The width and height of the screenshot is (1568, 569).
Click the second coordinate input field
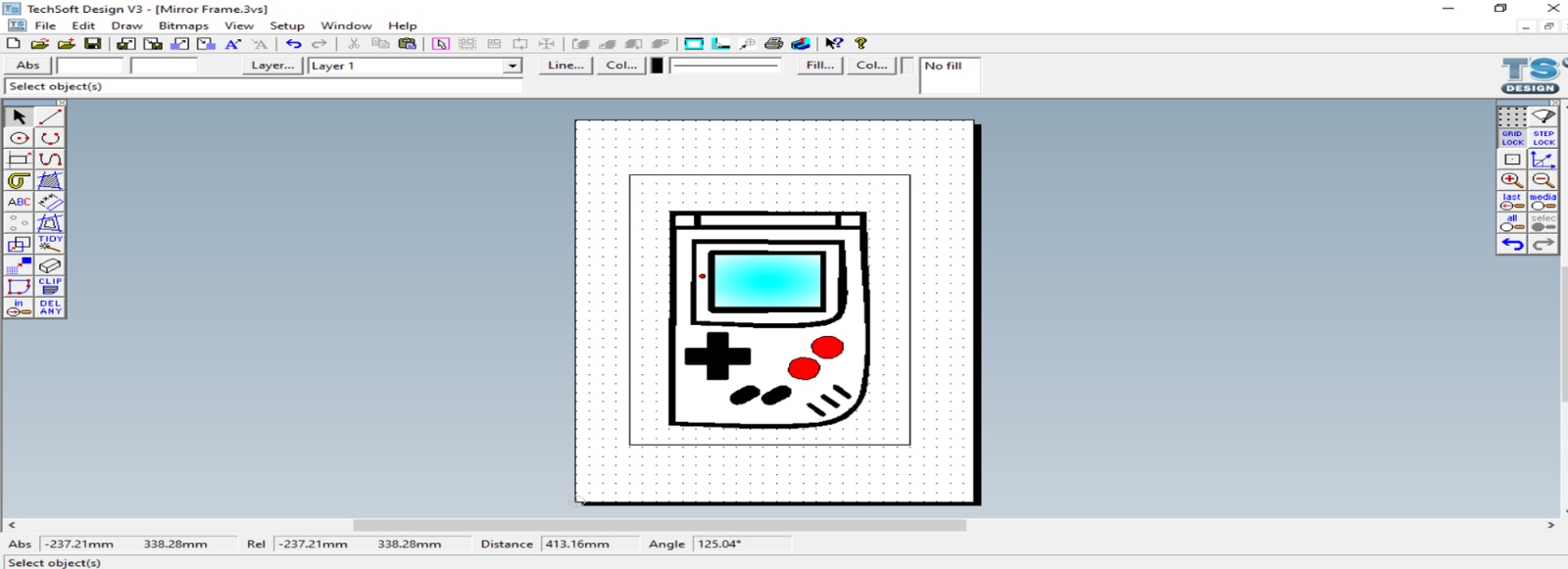pyautogui.click(x=164, y=66)
